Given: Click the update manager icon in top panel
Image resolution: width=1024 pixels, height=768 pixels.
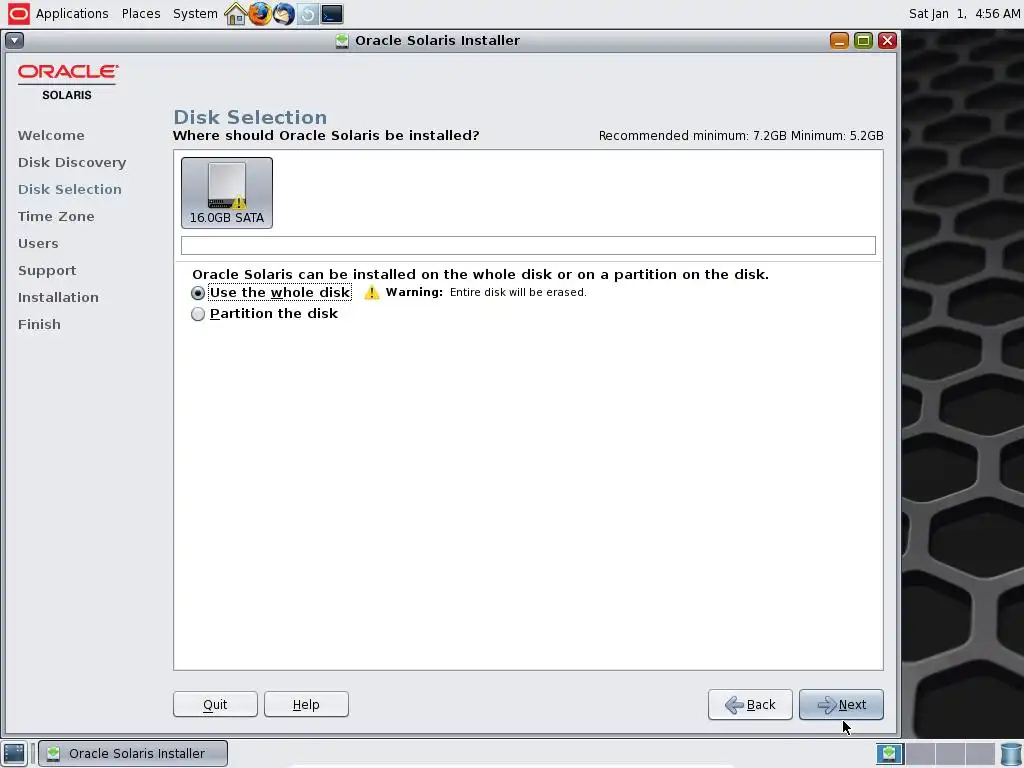Looking at the screenshot, I should click(308, 14).
